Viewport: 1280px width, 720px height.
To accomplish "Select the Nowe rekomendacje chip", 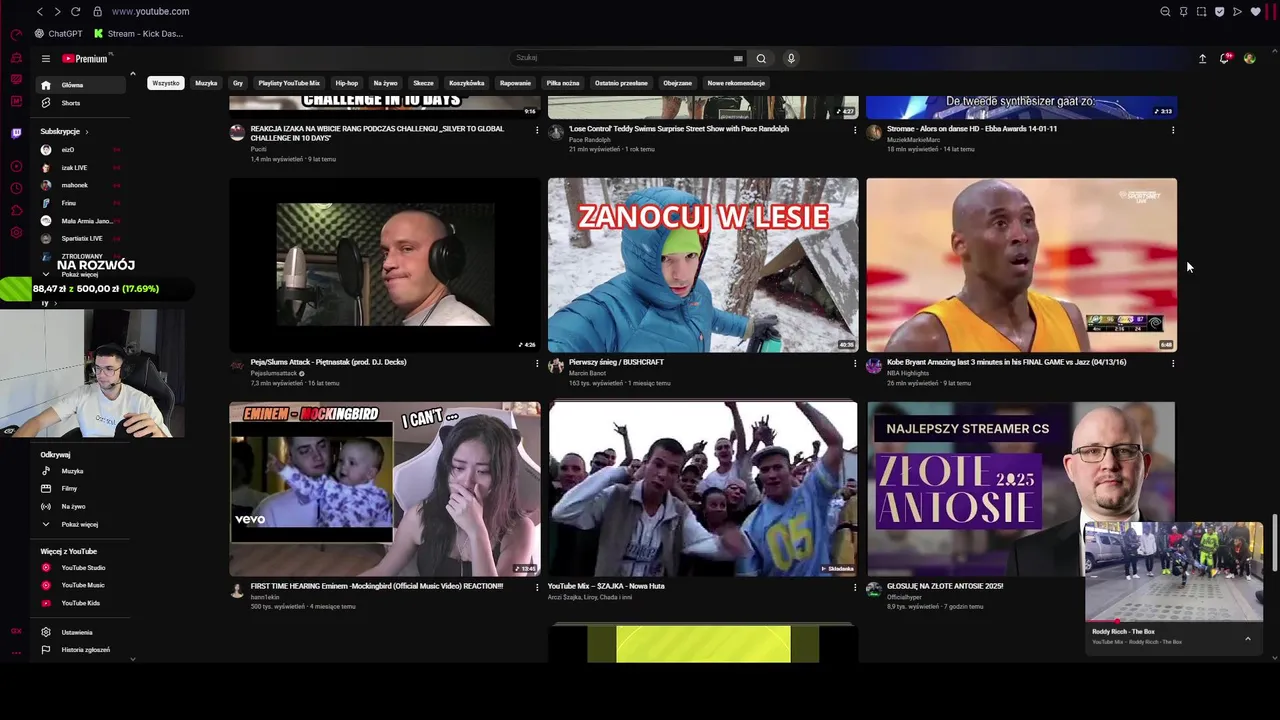I will pyautogui.click(x=736, y=83).
